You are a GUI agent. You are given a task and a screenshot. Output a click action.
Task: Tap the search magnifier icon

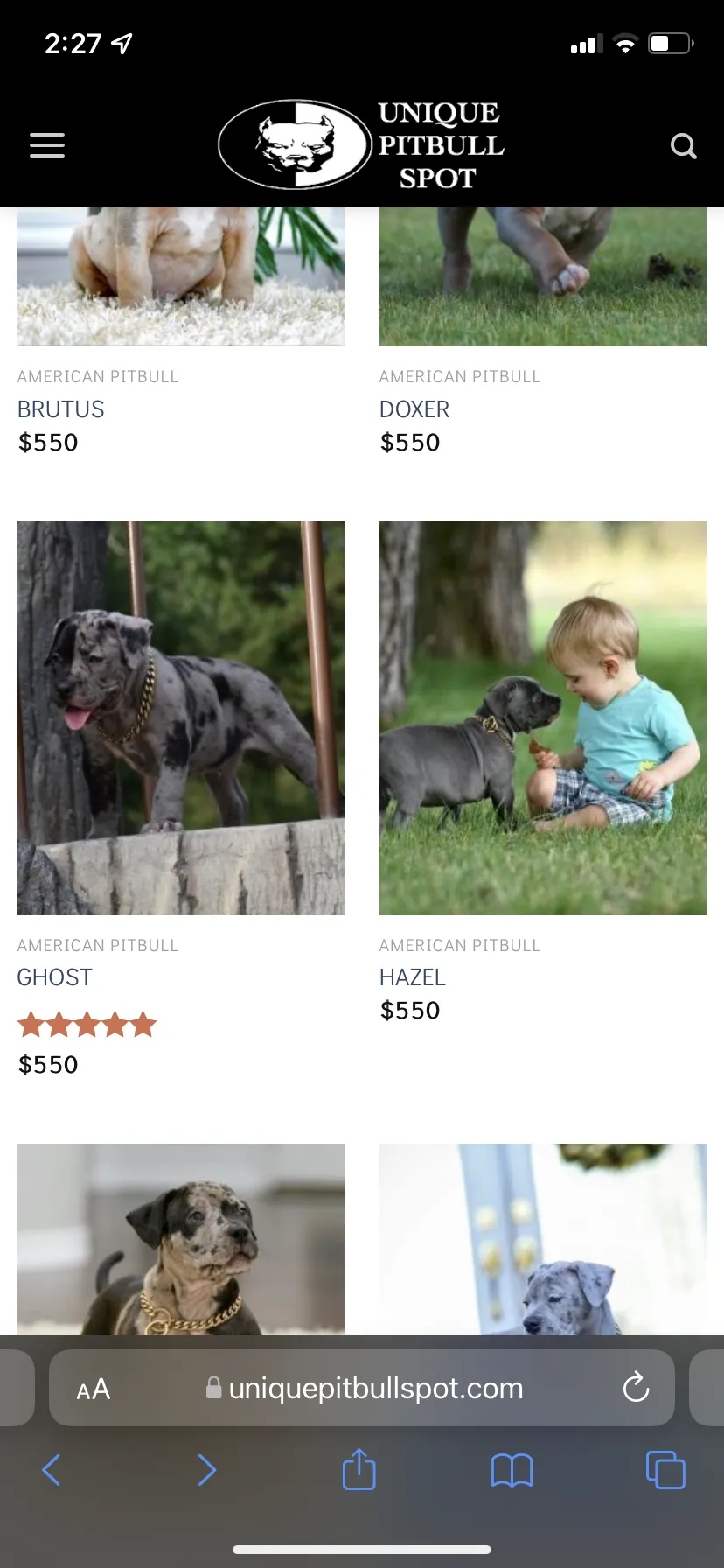tap(683, 145)
